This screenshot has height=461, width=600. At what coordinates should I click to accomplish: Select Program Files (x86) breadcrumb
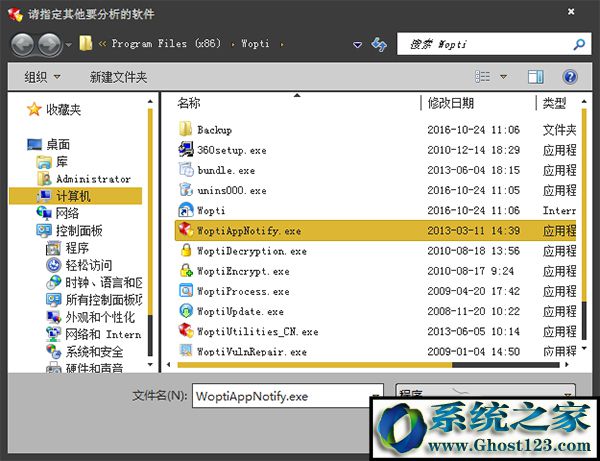[x=166, y=44]
